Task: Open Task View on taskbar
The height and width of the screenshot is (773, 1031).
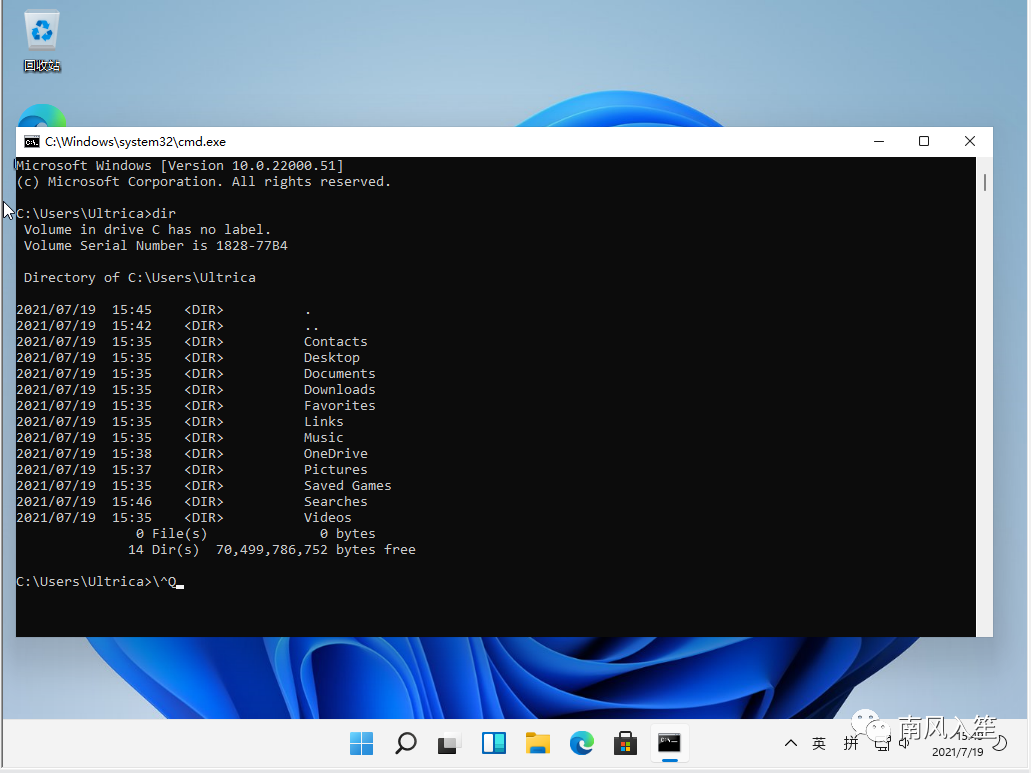Action: tap(450, 743)
